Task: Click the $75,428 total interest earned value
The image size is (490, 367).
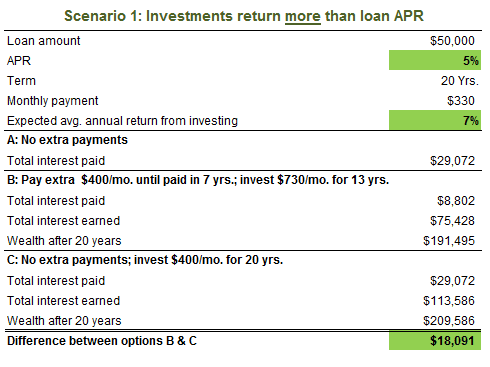Action: pos(452,221)
